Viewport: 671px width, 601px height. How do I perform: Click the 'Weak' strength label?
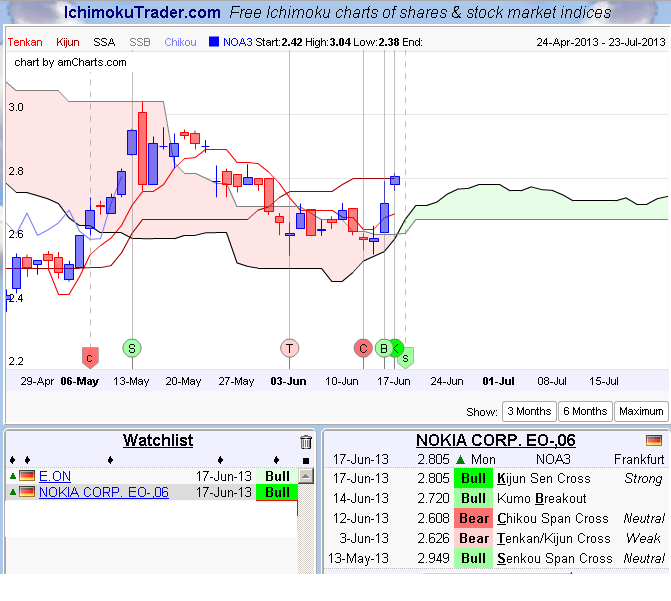[x=643, y=539]
